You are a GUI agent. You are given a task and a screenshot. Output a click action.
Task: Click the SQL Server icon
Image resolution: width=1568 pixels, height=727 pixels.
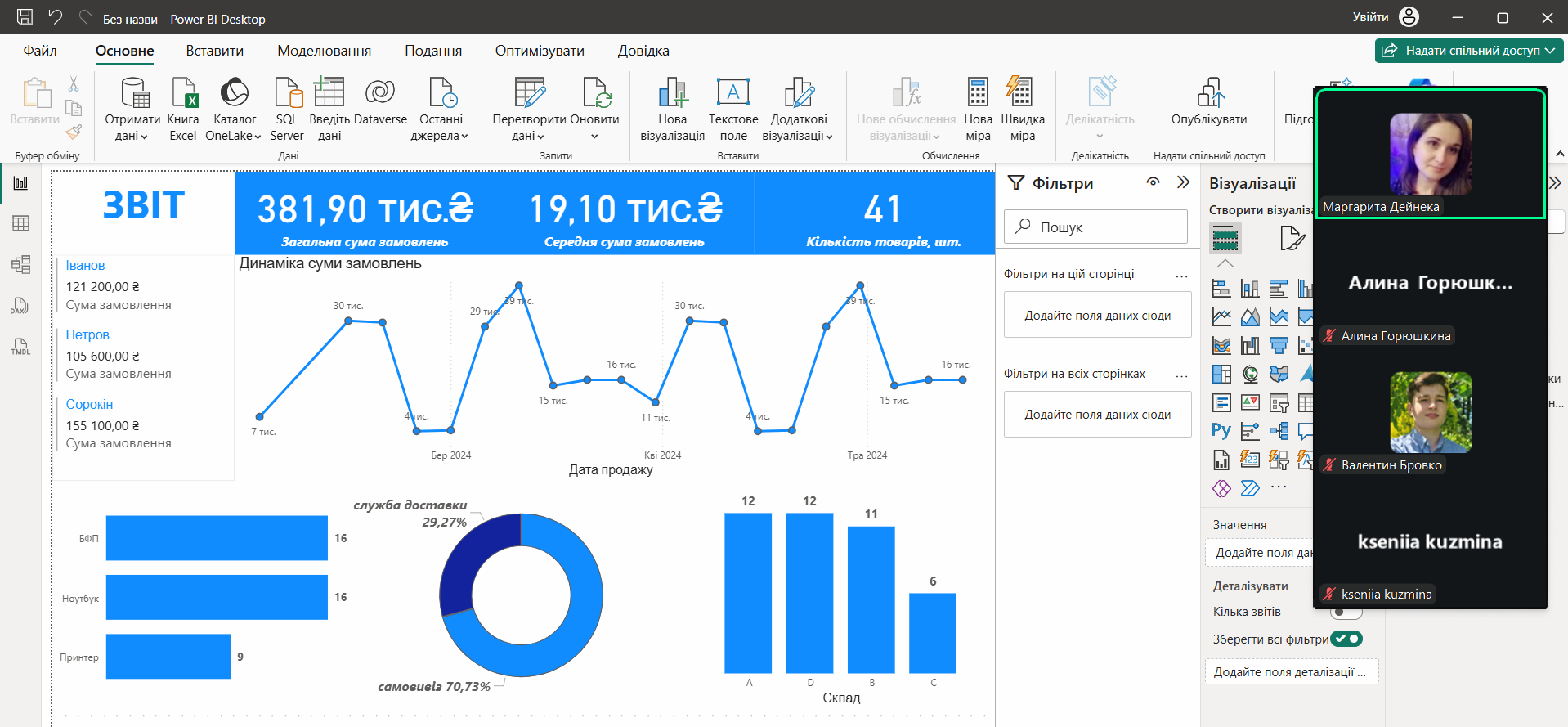pyautogui.click(x=287, y=110)
